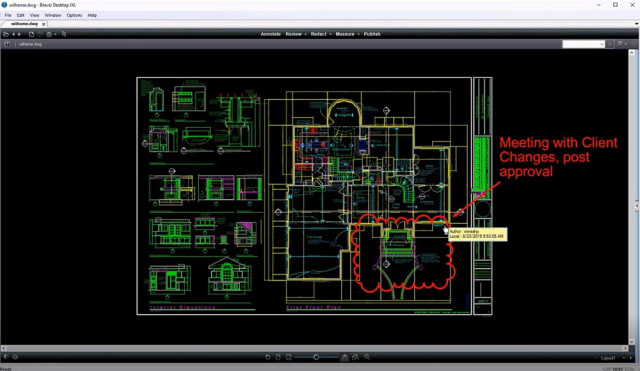Open the View menu
The height and width of the screenshot is (371, 640).
[x=35, y=15]
